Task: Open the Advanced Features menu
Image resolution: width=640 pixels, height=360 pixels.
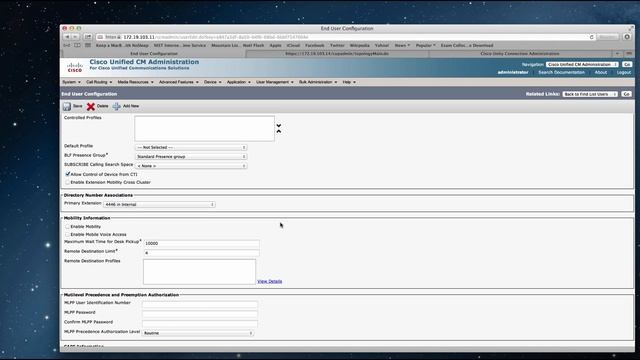Action: click(179, 82)
